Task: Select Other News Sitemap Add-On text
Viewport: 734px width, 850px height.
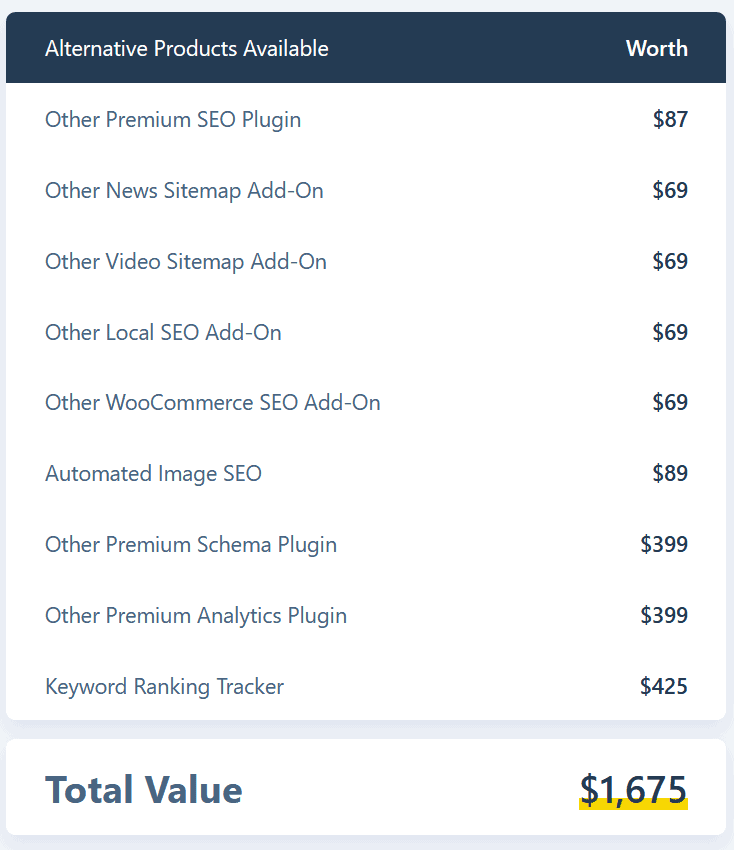Action: click(184, 191)
